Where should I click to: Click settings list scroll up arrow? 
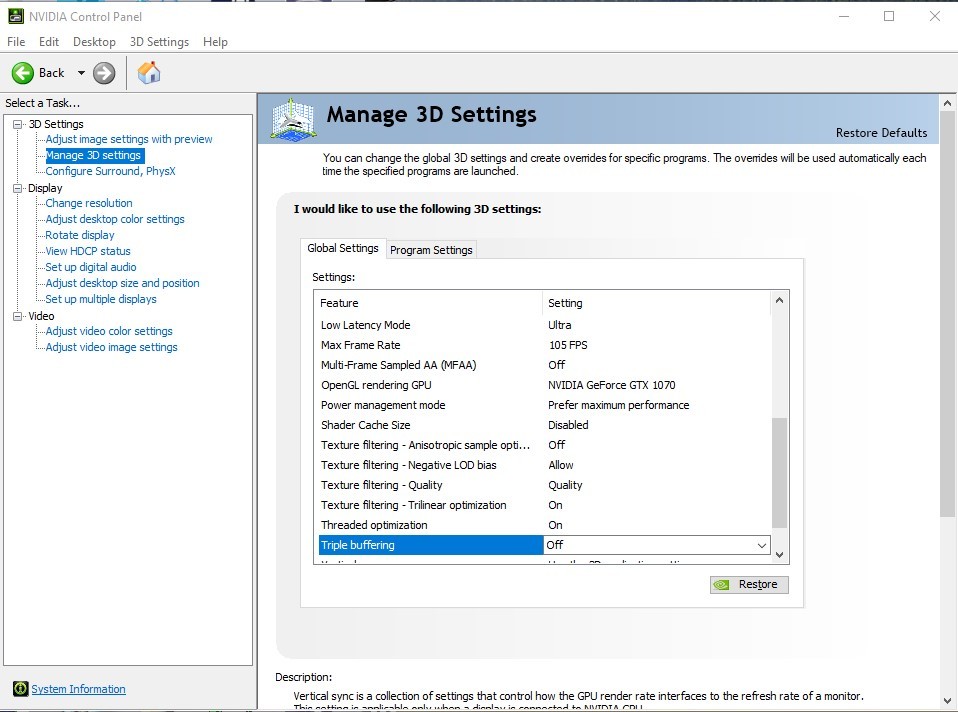779,300
